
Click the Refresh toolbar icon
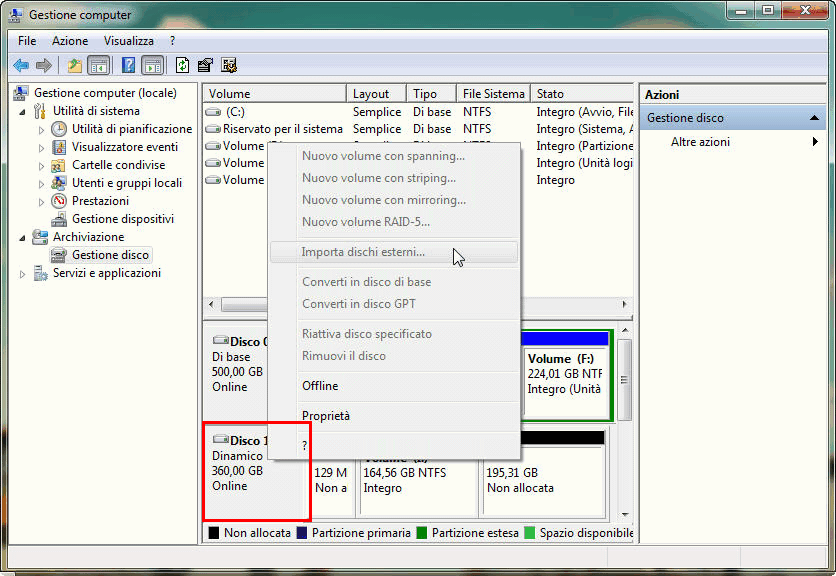[x=182, y=66]
